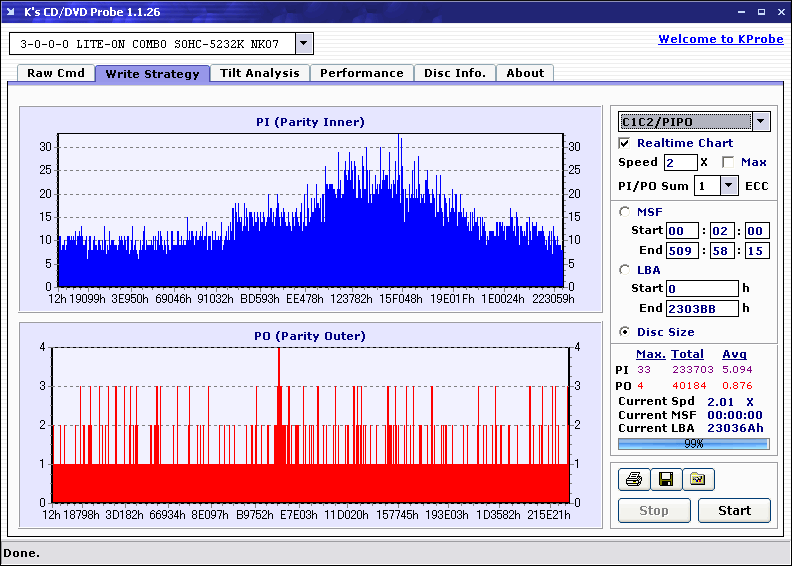Image resolution: width=792 pixels, height=566 pixels.
Task: Open the LITE-ON drive selection dropdown
Action: tap(304, 44)
